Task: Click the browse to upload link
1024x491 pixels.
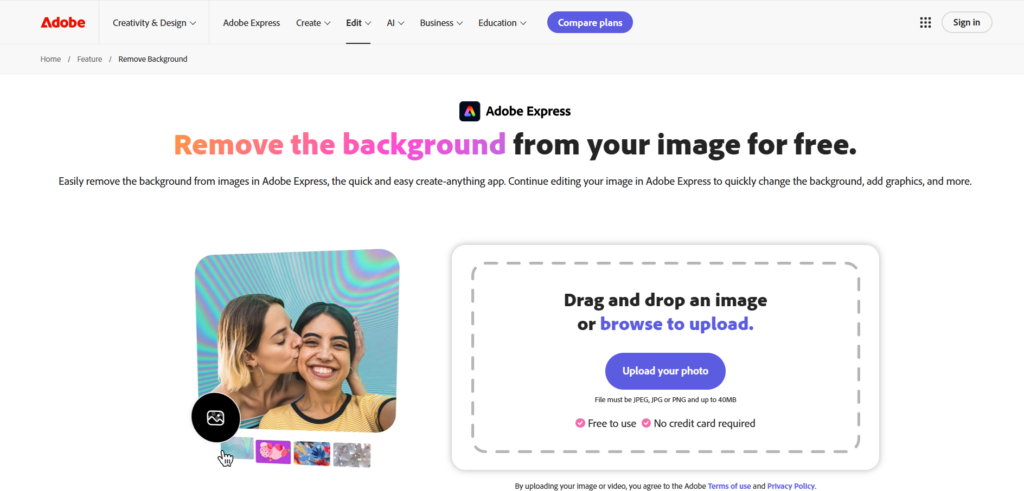Action: click(677, 324)
